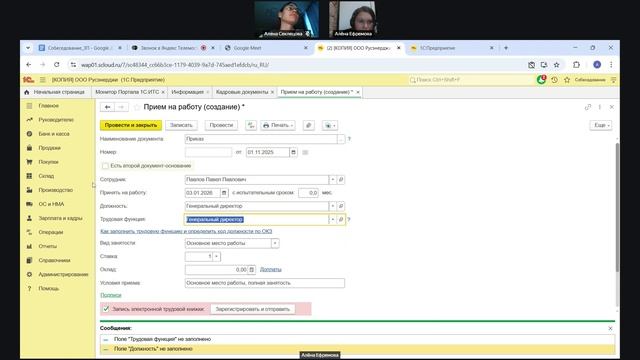Click the Записать button

181,125
